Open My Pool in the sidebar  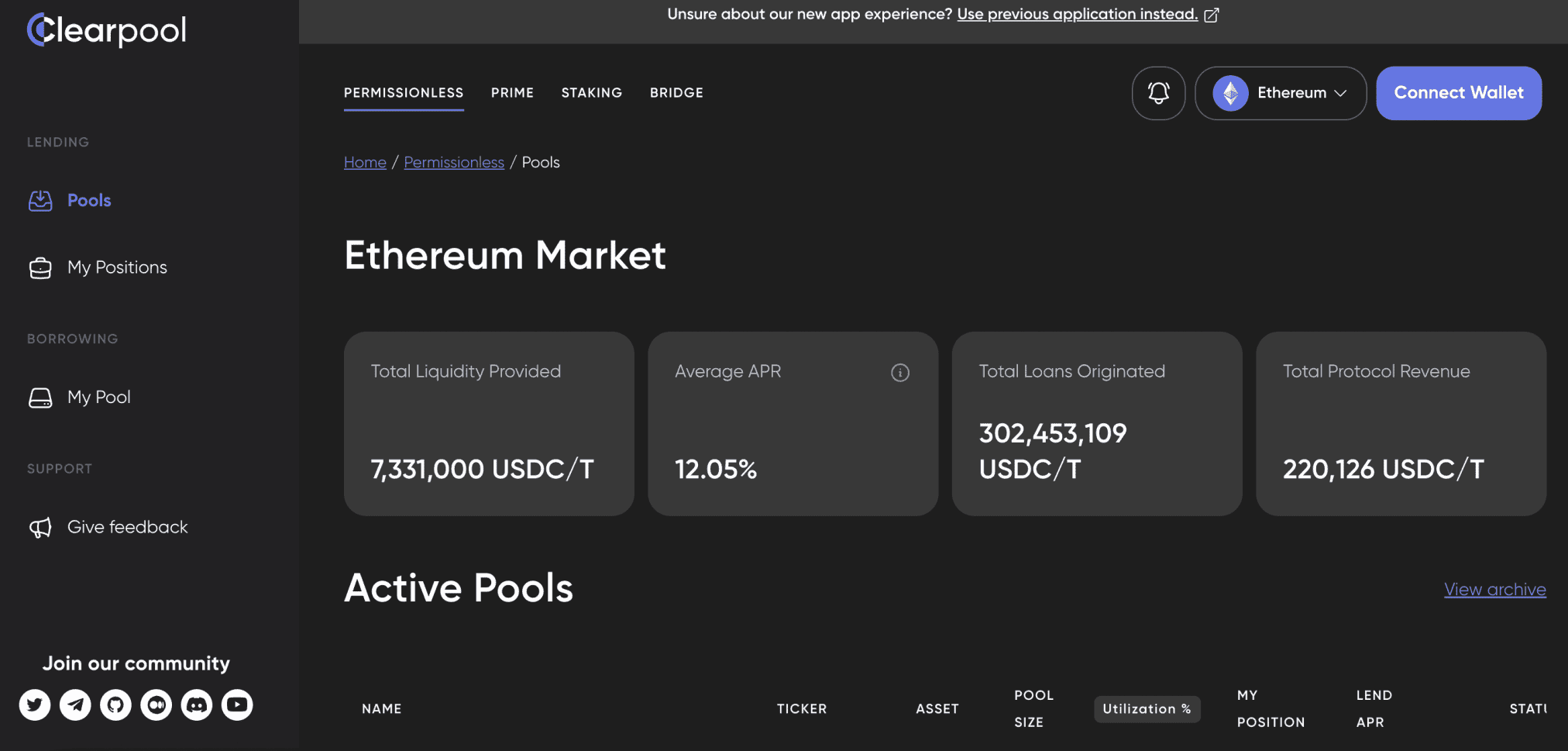coord(98,397)
